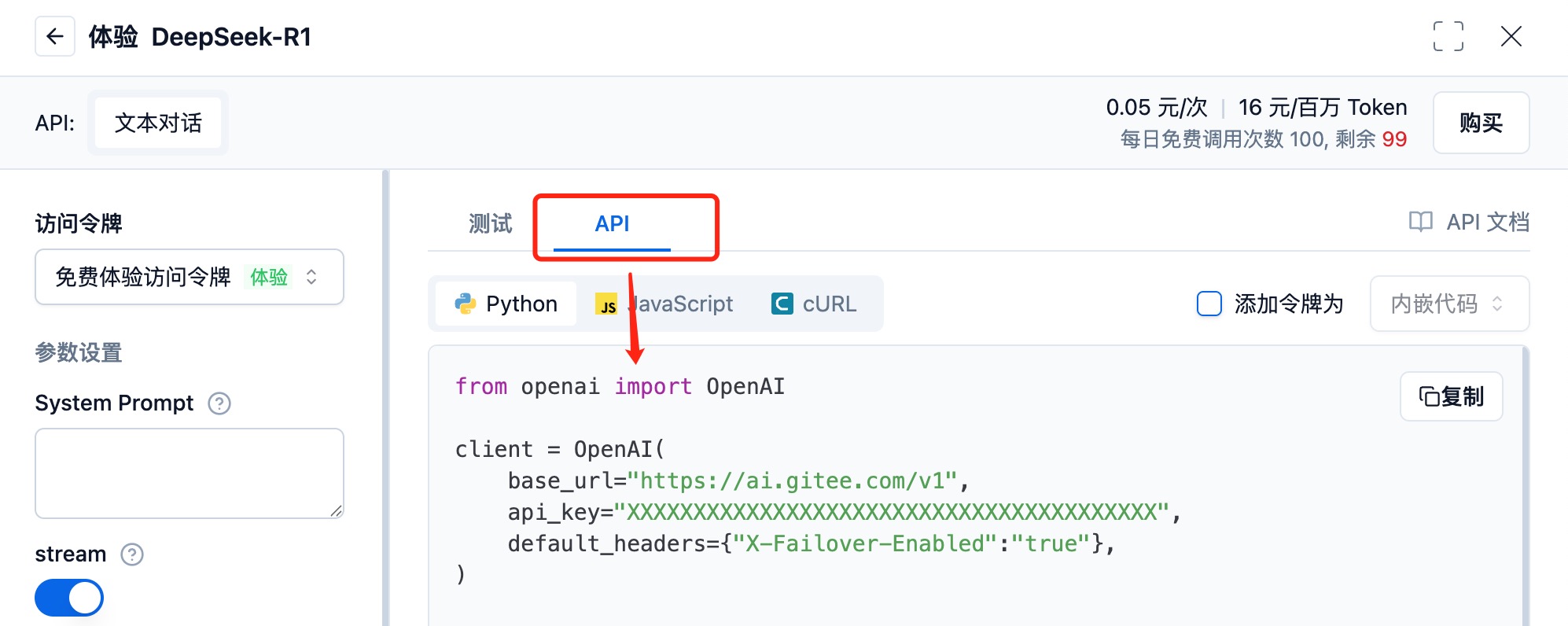Click the stream help question icon

point(132,554)
